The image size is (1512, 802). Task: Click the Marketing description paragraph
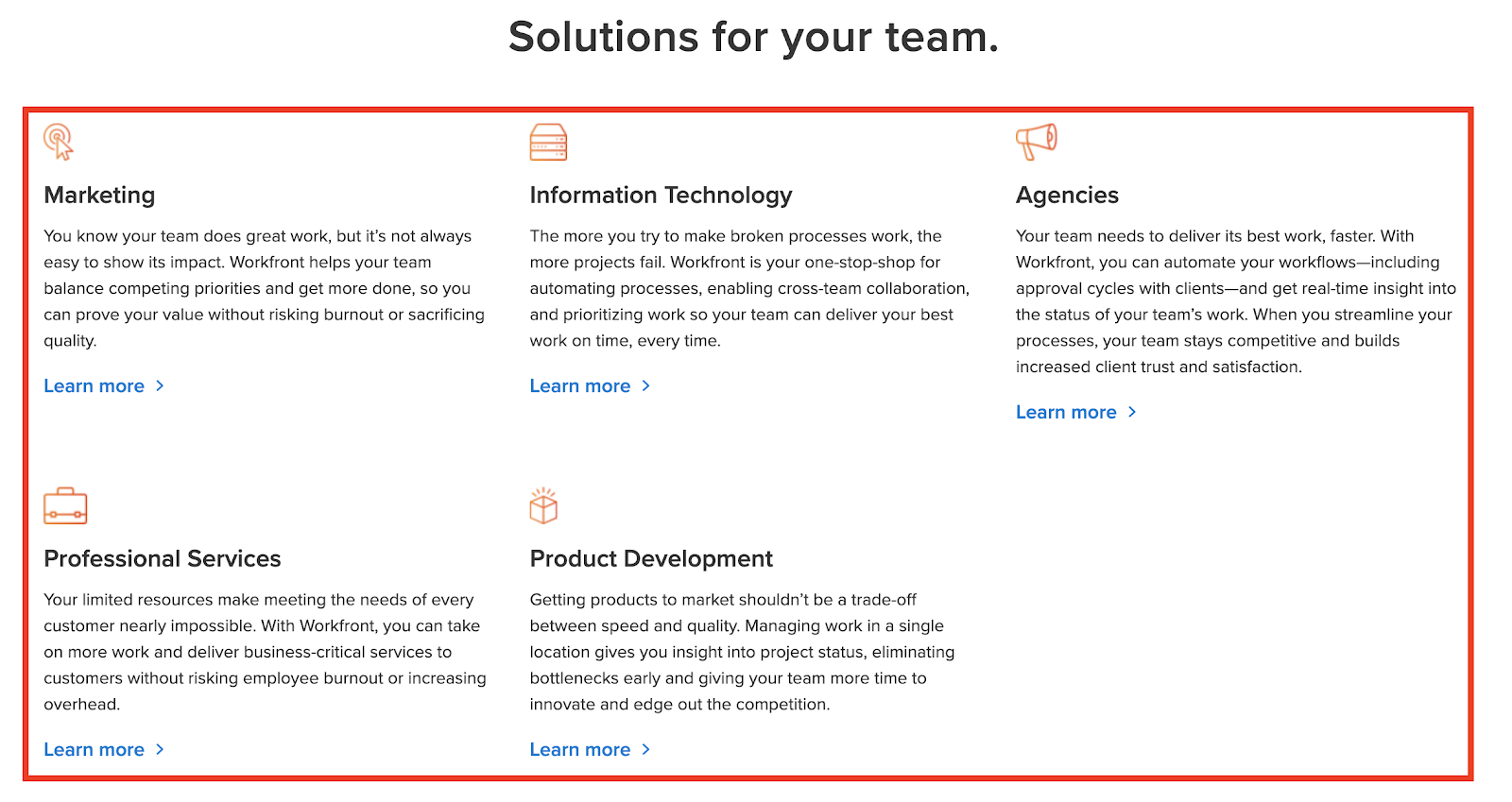(x=265, y=288)
